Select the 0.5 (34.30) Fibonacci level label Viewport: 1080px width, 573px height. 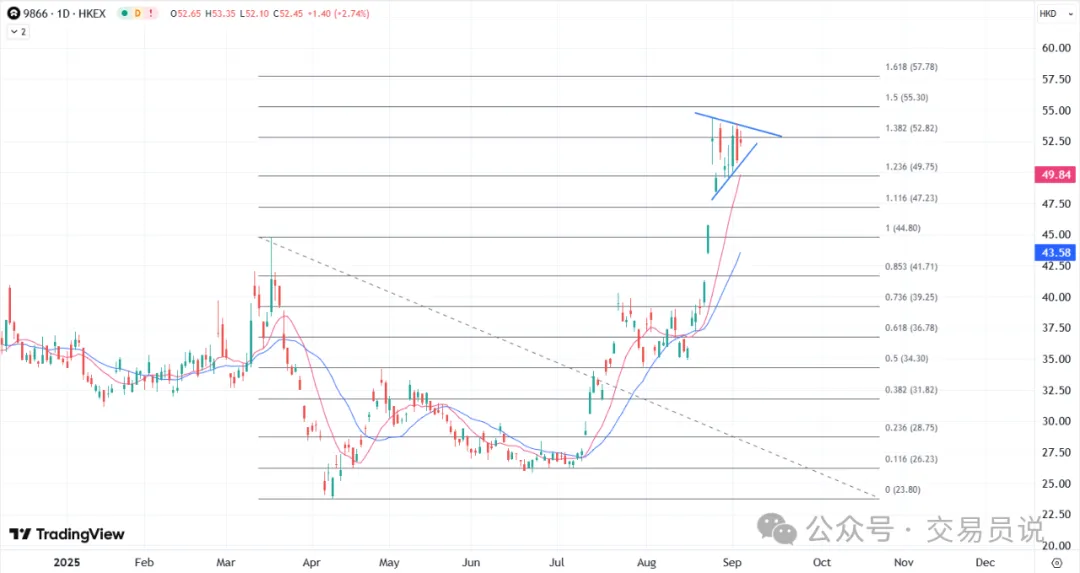(909, 358)
